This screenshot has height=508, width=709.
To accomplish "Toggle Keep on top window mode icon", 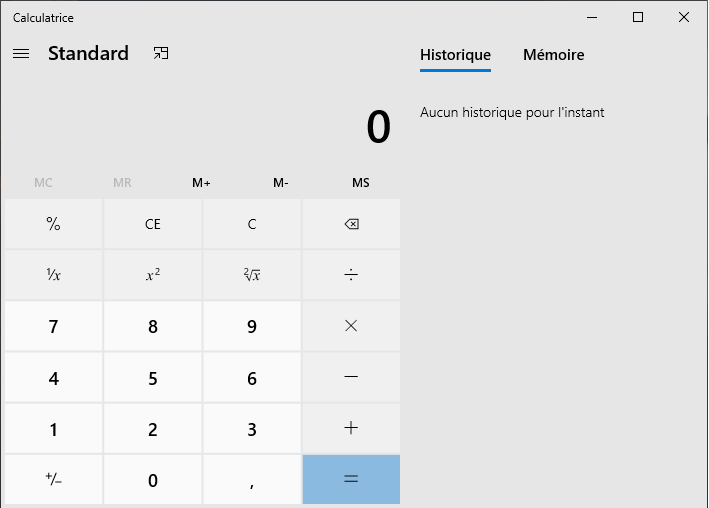I will pyautogui.click(x=161, y=53).
